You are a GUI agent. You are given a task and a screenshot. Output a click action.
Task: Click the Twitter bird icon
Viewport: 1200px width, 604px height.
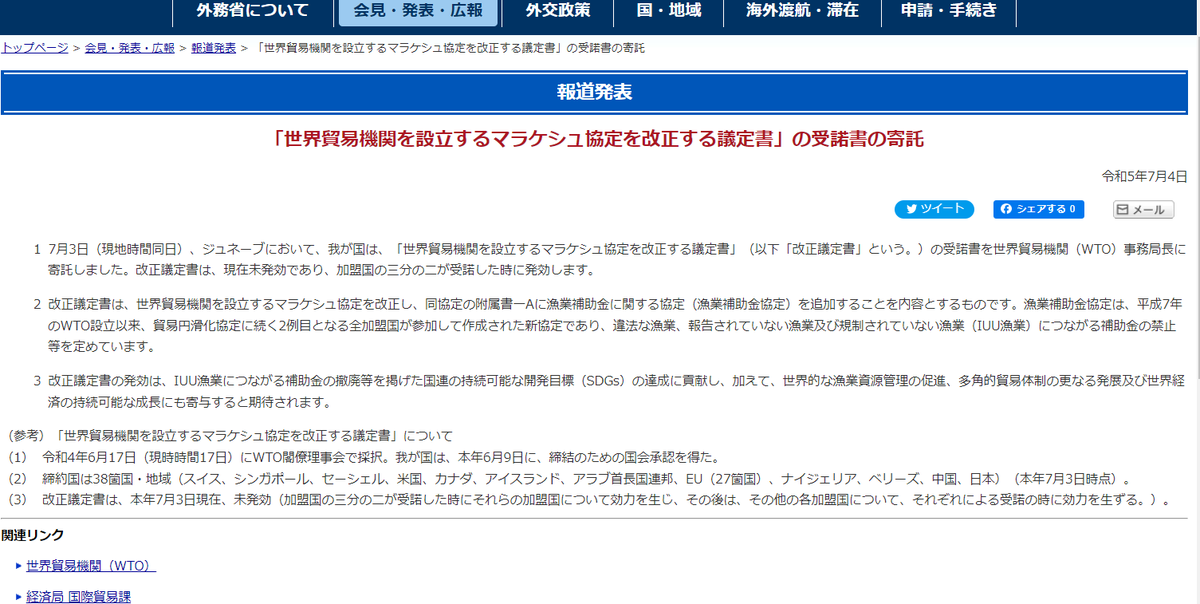pyautogui.click(x=911, y=209)
